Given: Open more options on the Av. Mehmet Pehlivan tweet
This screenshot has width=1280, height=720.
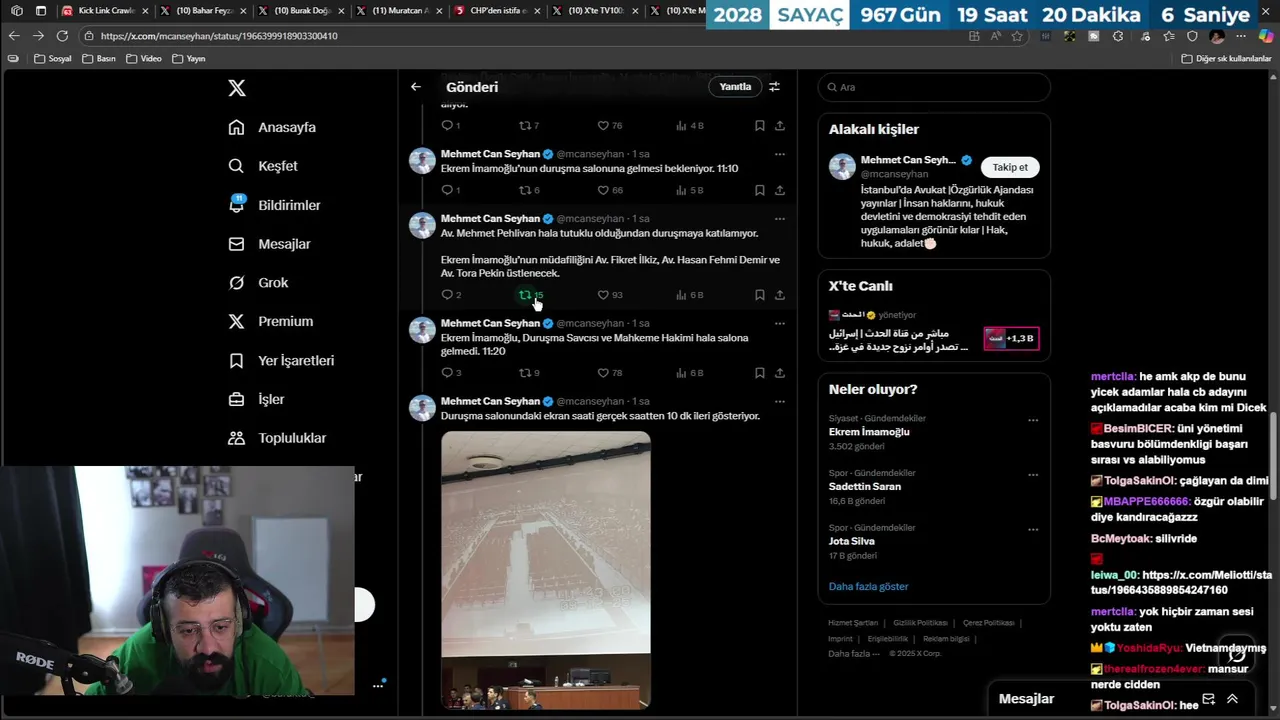Looking at the screenshot, I should click(x=780, y=219).
